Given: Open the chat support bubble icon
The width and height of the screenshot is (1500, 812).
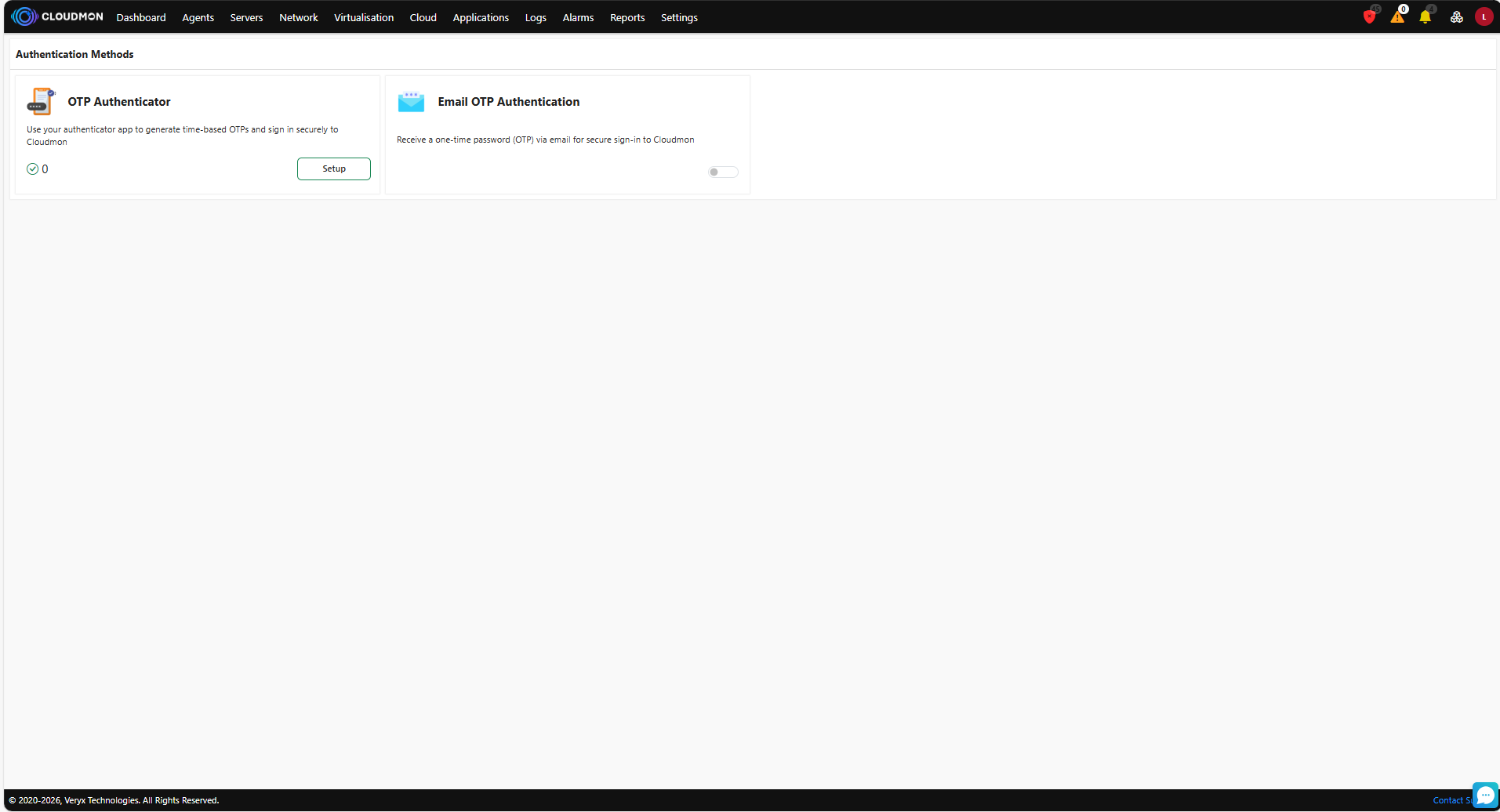Looking at the screenshot, I should pos(1485,795).
